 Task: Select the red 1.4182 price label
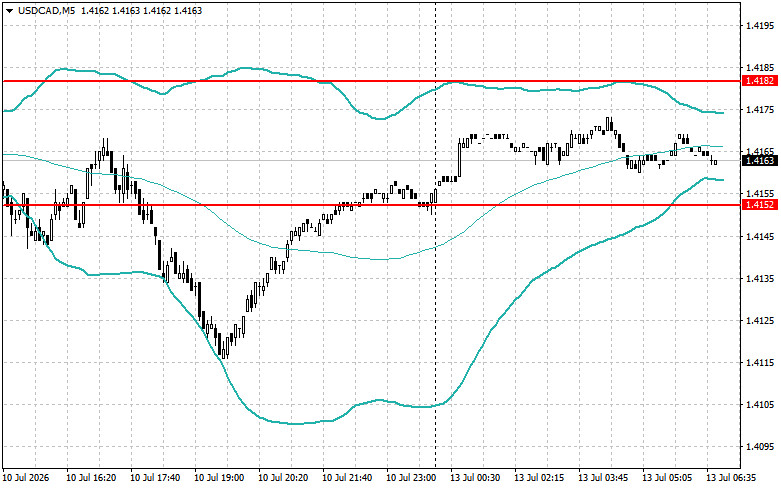point(760,81)
